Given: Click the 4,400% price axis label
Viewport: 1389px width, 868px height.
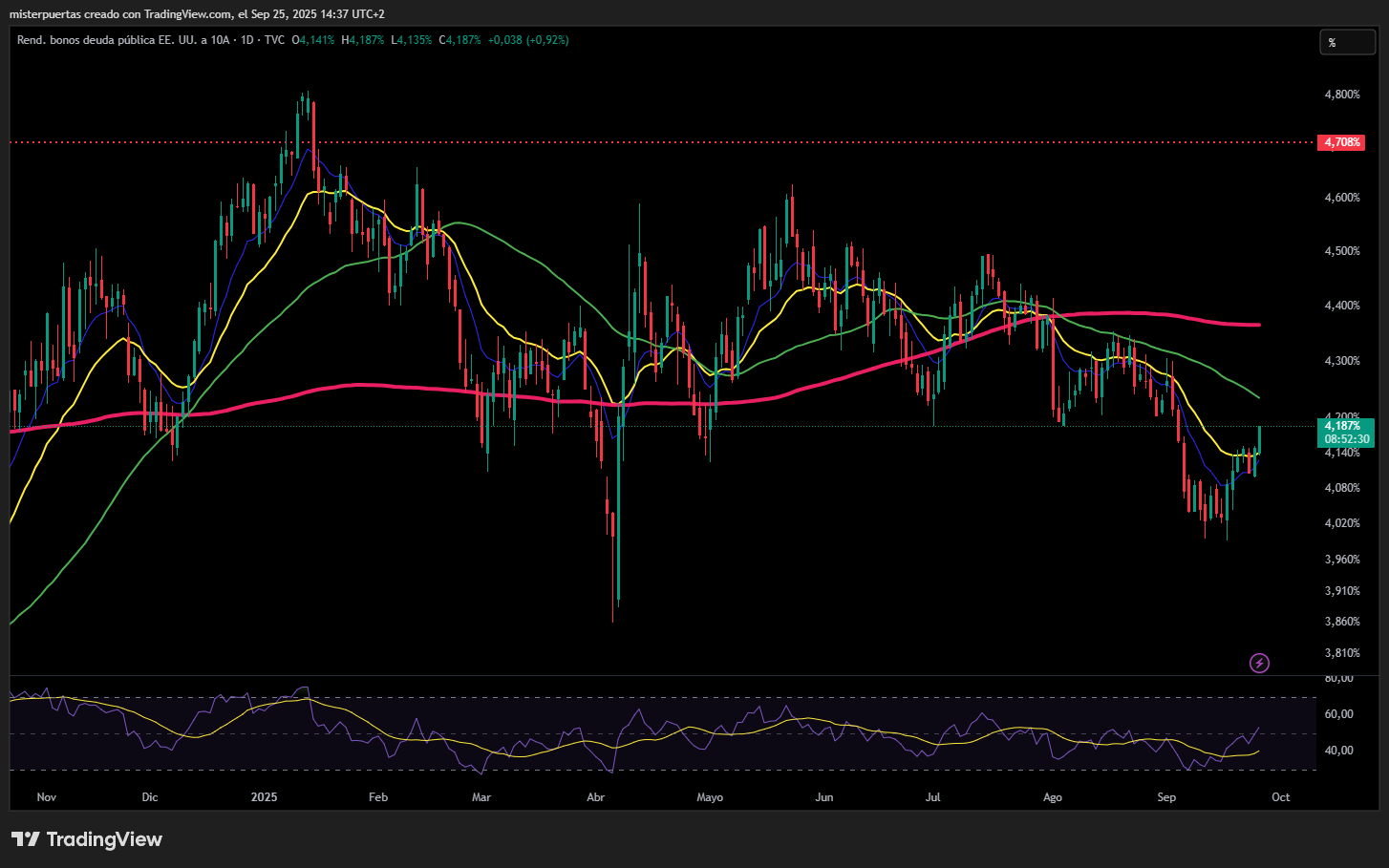Looking at the screenshot, I should coord(1342,306).
